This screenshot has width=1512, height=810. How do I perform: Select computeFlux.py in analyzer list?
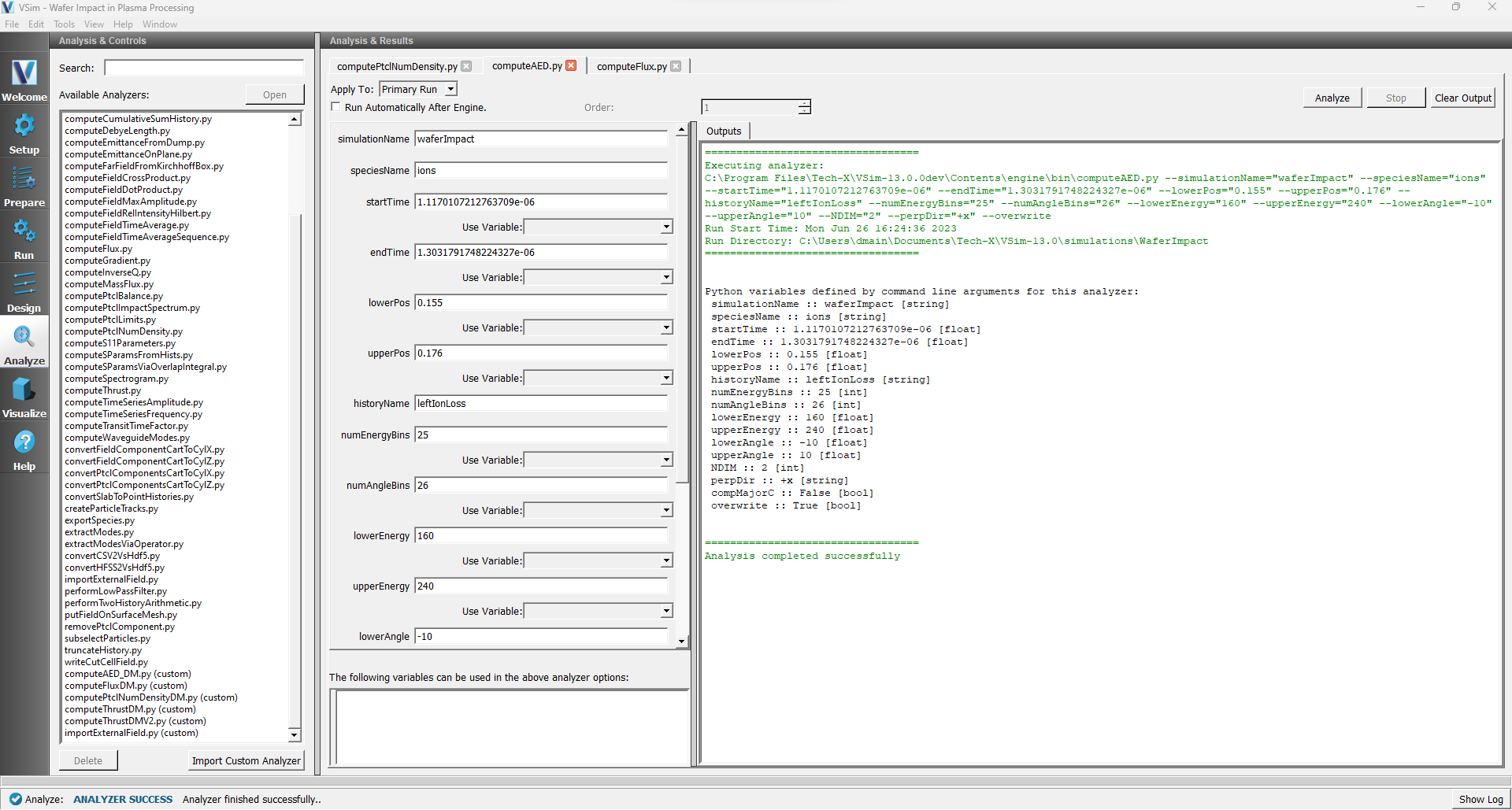[98, 249]
